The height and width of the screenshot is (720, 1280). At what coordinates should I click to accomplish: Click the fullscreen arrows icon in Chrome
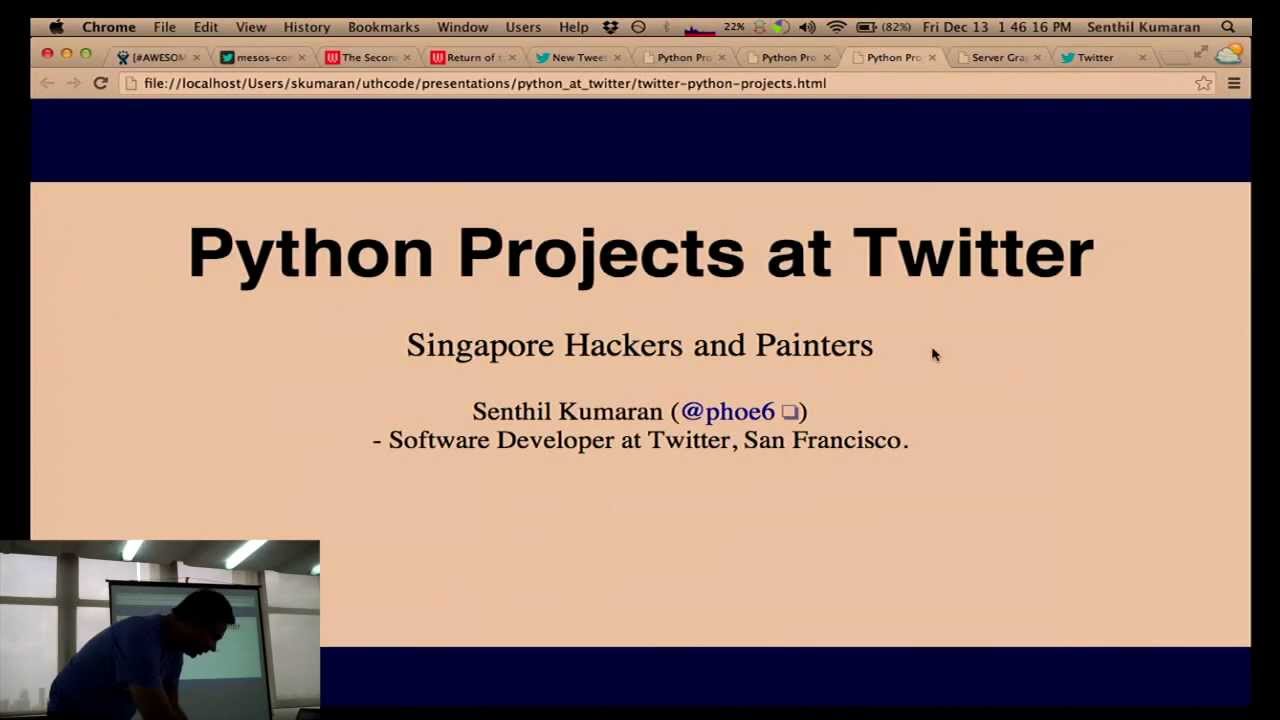[x=1201, y=52]
